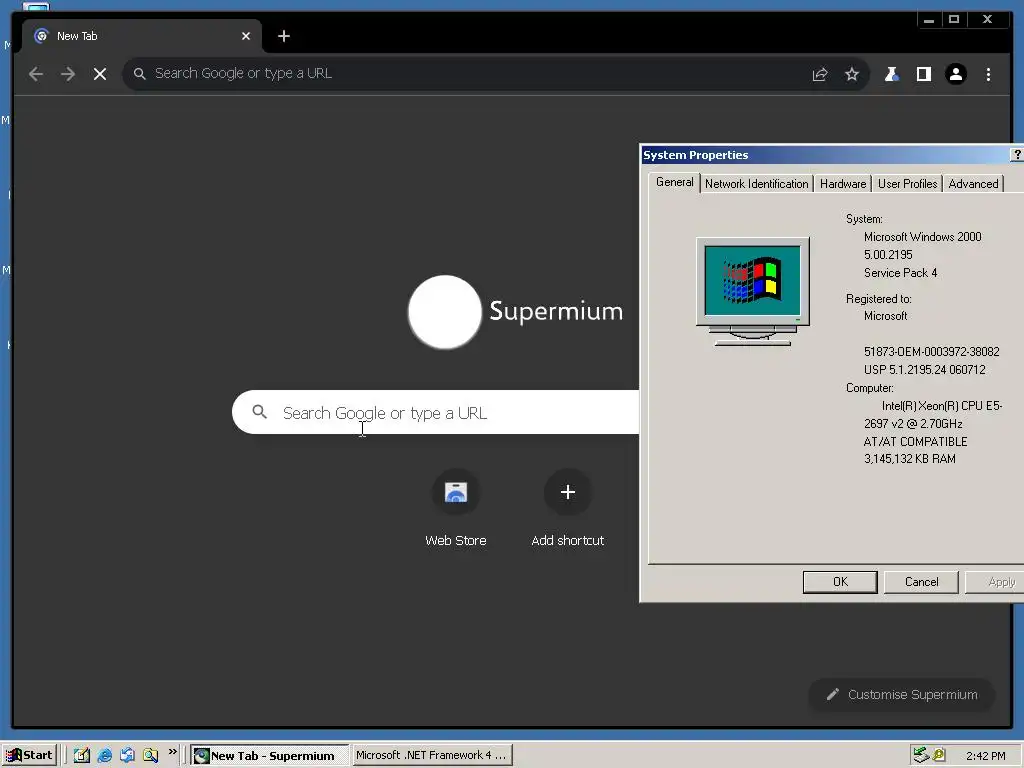The width and height of the screenshot is (1024, 768).
Task: Toggle the side panel icon
Action: [x=923, y=74]
